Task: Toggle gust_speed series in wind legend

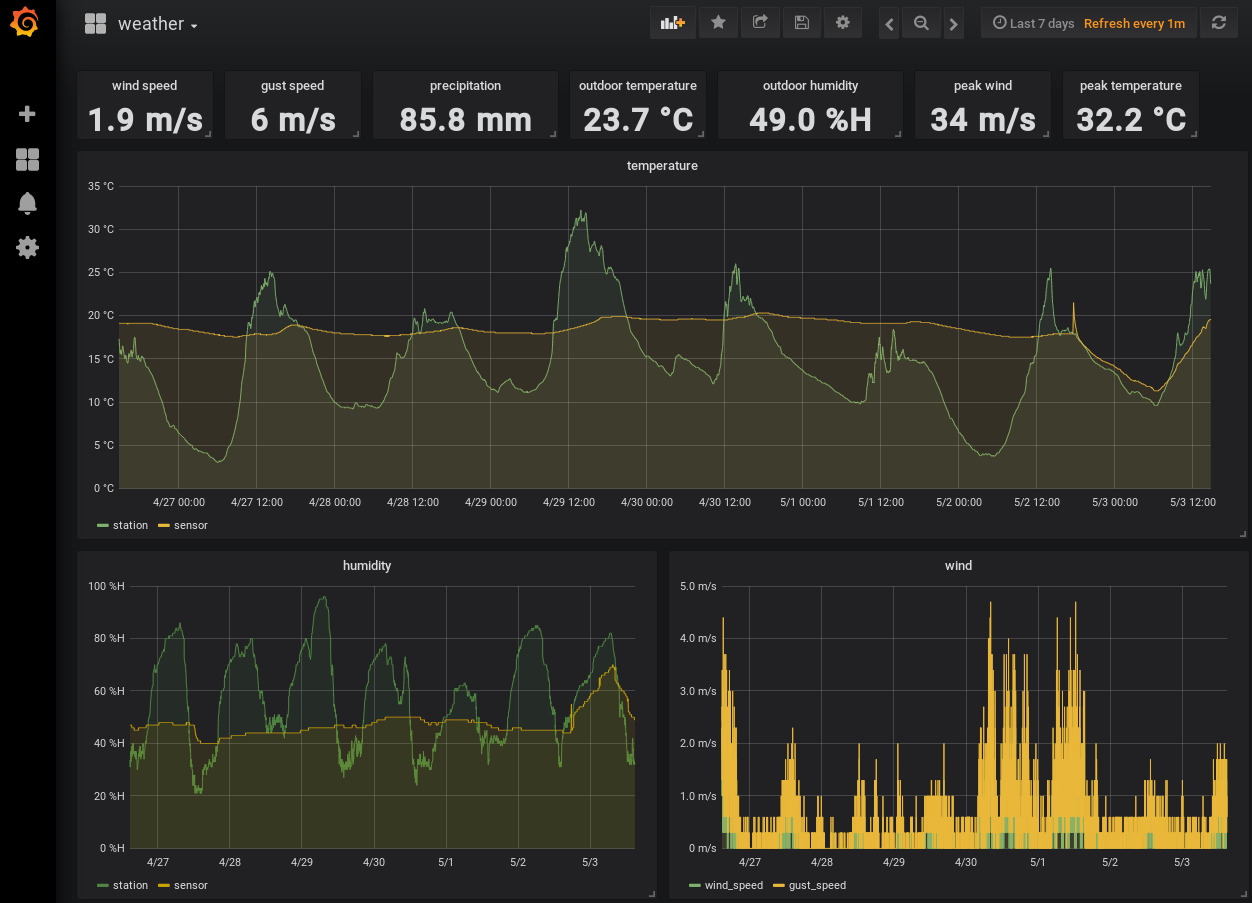Action: point(816,885)
